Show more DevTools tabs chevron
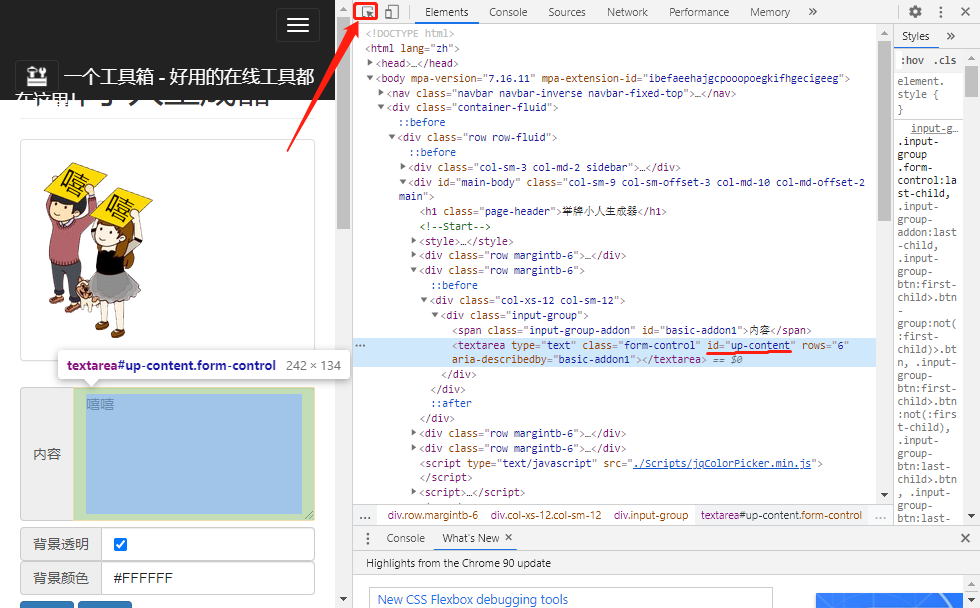This screenshot has height=608, width=980. [x=813, y=12]
